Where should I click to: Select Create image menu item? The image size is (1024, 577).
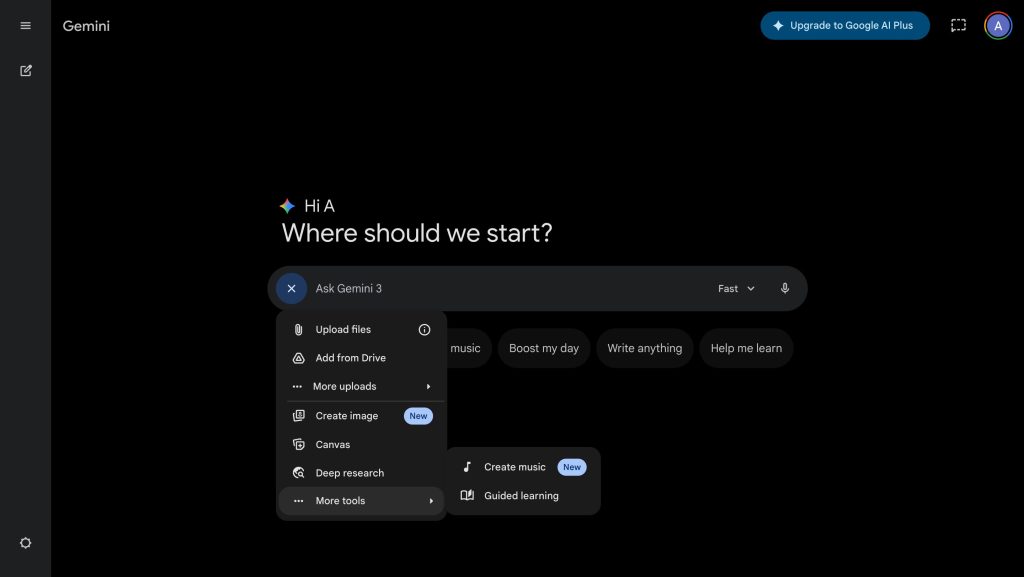347,416
